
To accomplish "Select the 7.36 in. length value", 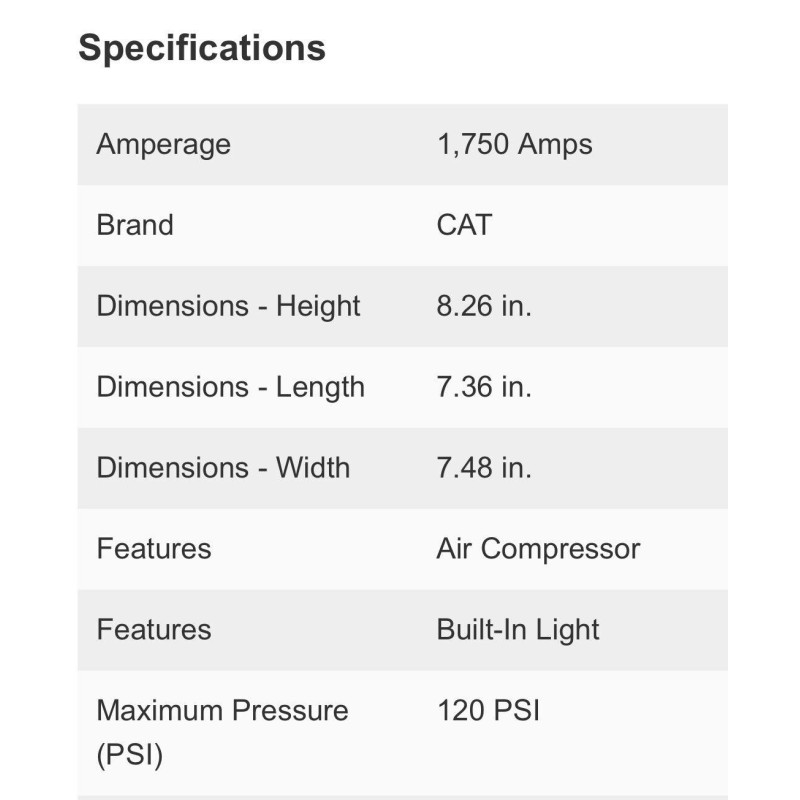I will (484, 387).
